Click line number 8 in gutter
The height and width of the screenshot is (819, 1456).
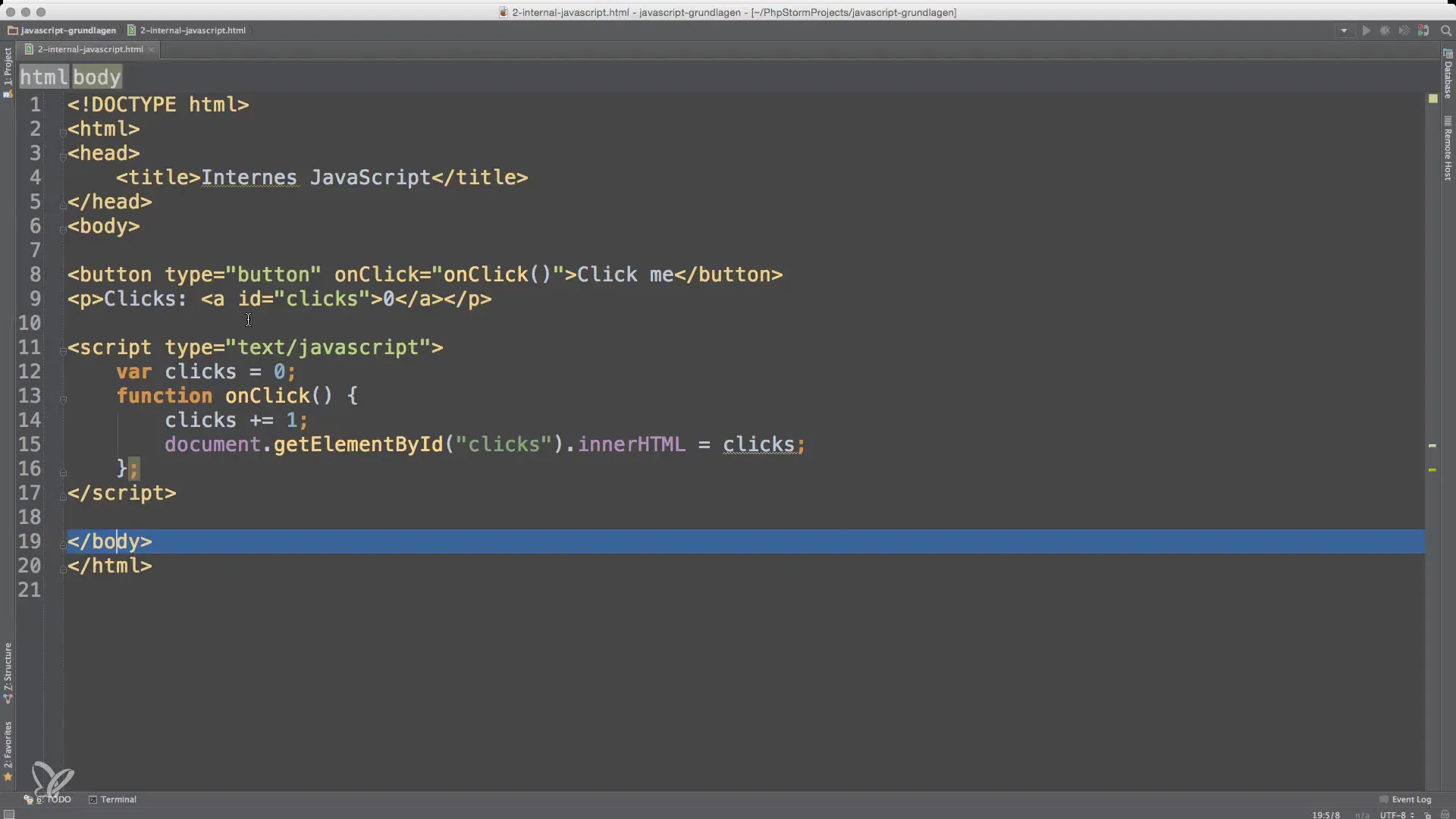[x=36, y=275]
